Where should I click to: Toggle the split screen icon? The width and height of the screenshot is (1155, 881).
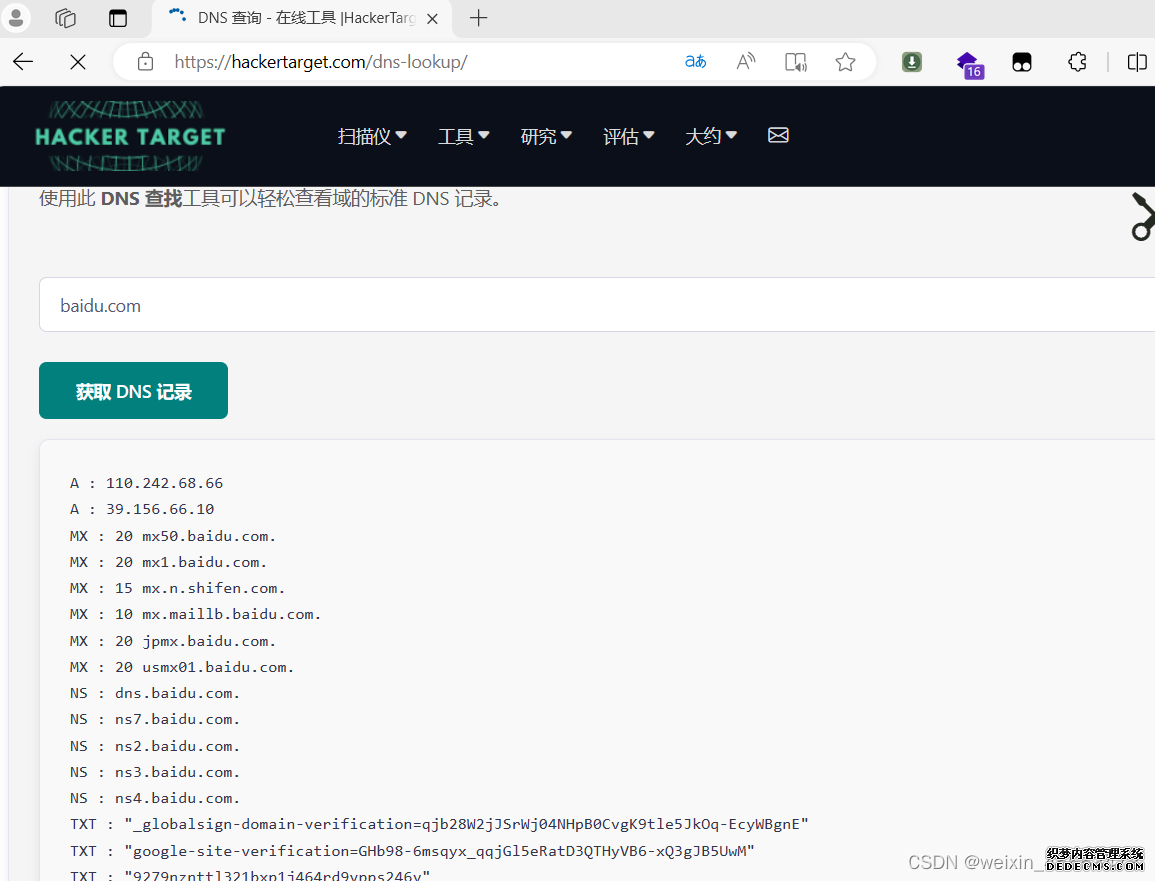click(x=1137, y=62)
